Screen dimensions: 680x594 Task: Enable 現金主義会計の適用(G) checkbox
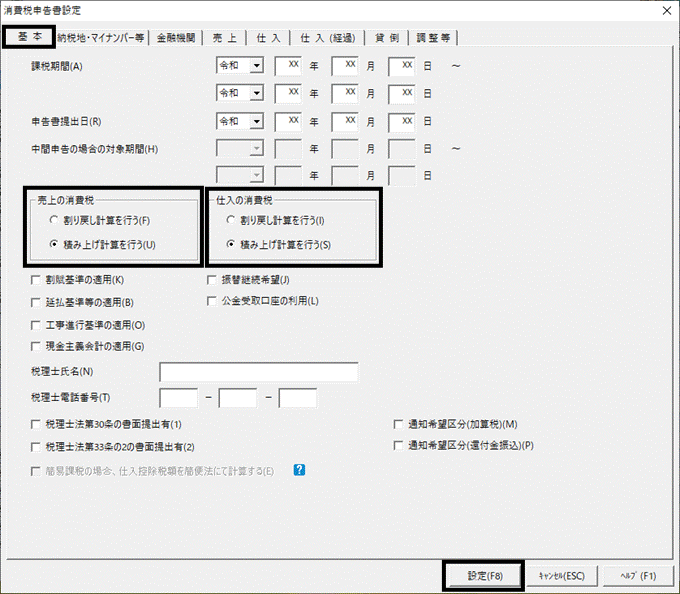click(37, 346)
